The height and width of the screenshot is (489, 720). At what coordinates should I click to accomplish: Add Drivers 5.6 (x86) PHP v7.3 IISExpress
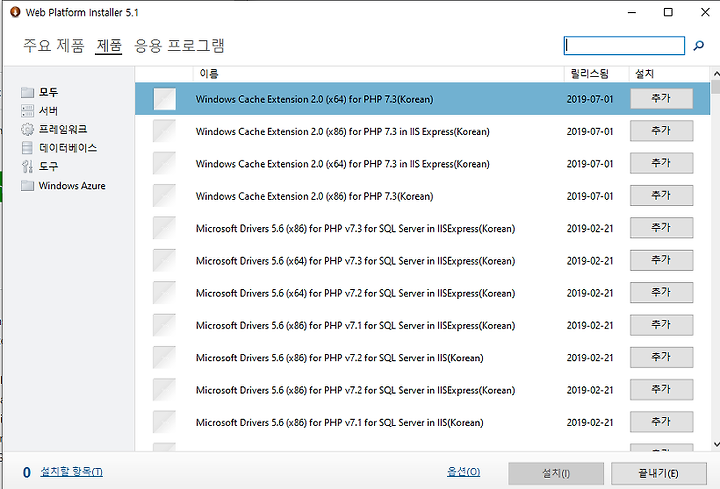(x=661, y=228)
